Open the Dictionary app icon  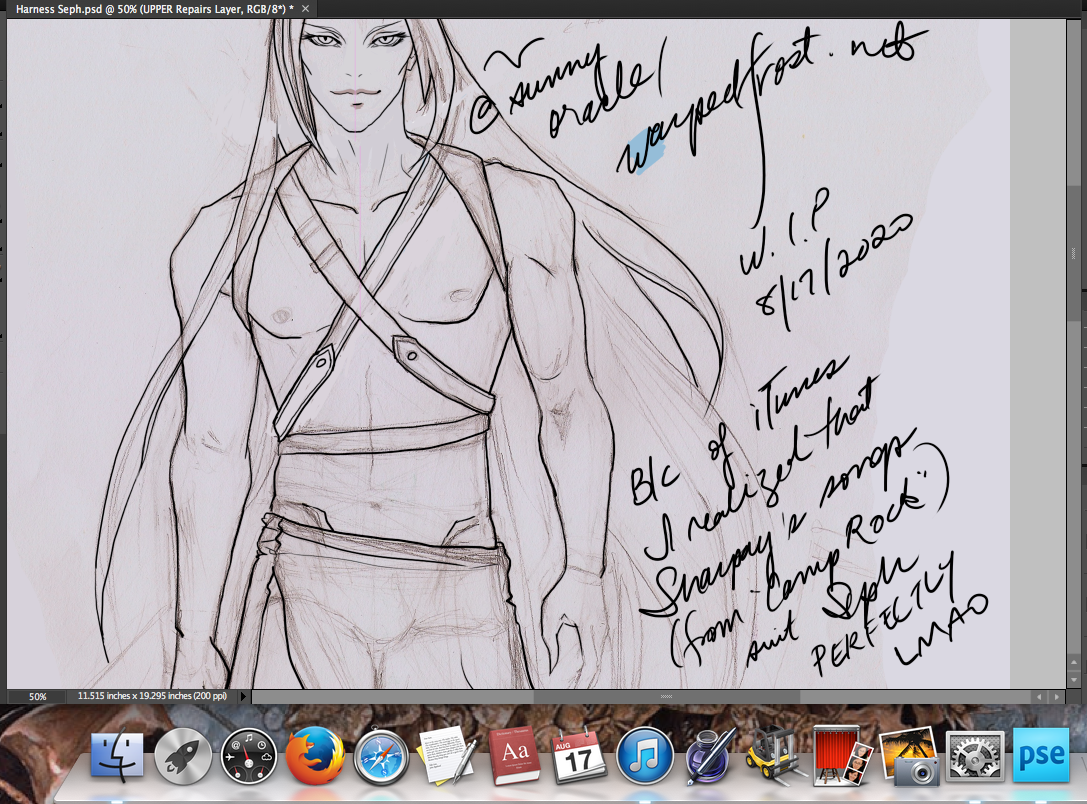pyautogui.click(x=513, y=757)
